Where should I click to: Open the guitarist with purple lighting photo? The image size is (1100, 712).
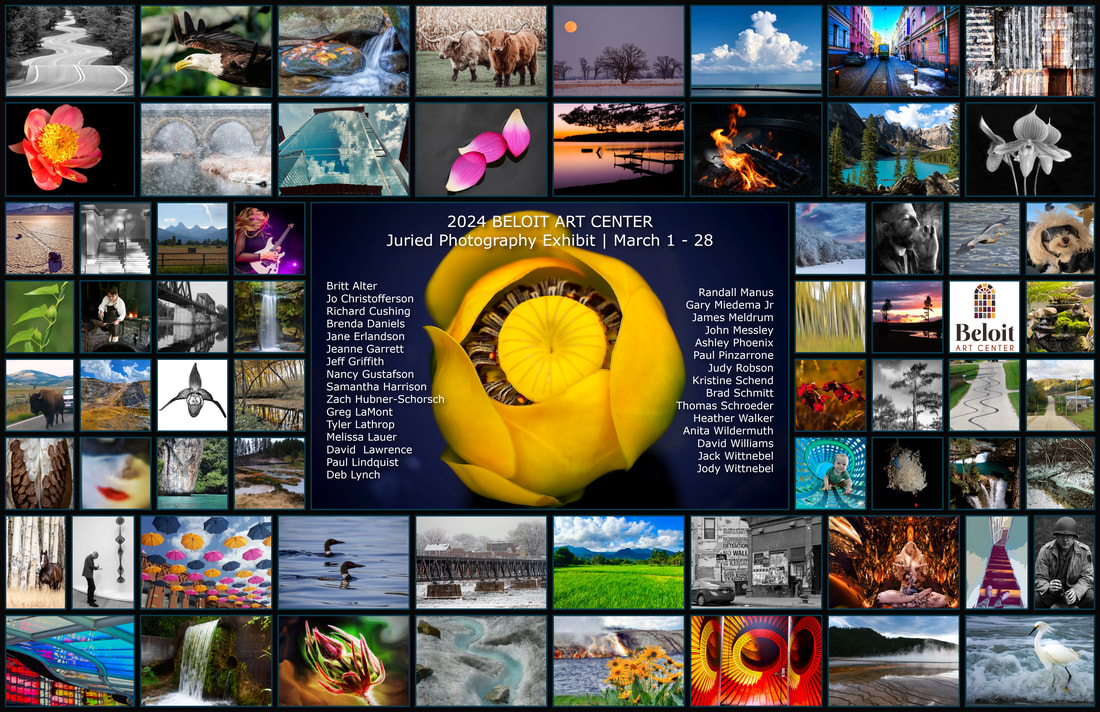pos(269,239)
